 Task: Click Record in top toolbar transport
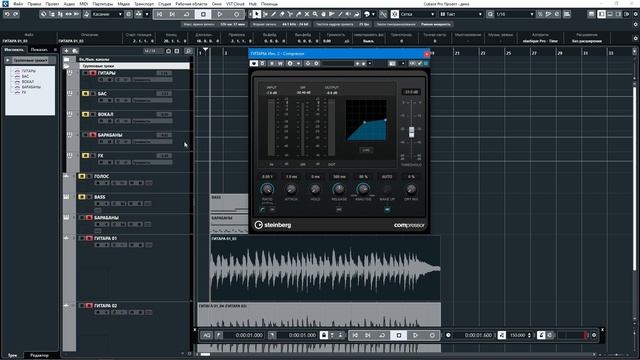[x=236, y=14]
